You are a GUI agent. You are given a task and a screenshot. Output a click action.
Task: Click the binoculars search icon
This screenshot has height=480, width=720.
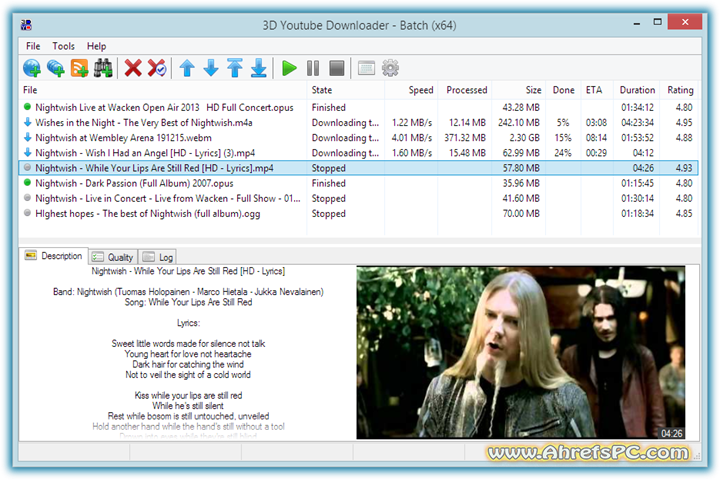pyautogui.click(x=103, y=68)
